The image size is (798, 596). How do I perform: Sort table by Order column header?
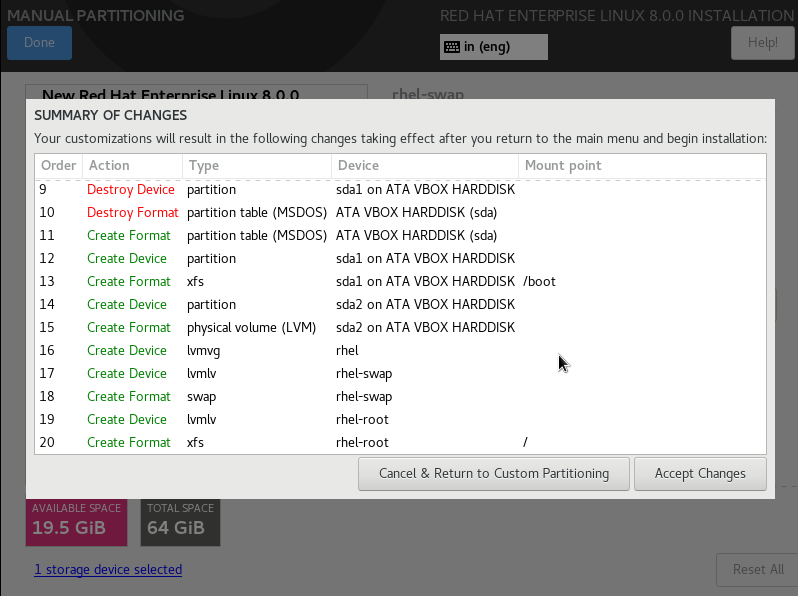59,166
